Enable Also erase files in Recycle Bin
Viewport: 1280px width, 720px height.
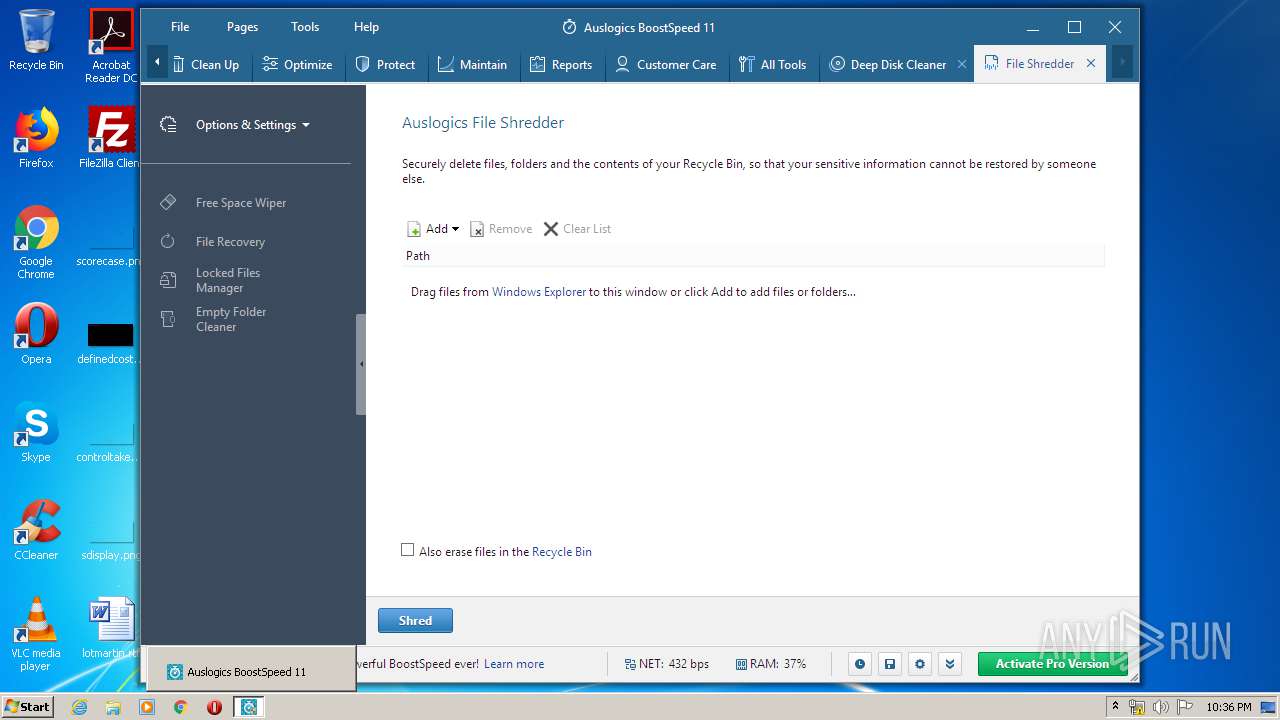tap(407, 550)
